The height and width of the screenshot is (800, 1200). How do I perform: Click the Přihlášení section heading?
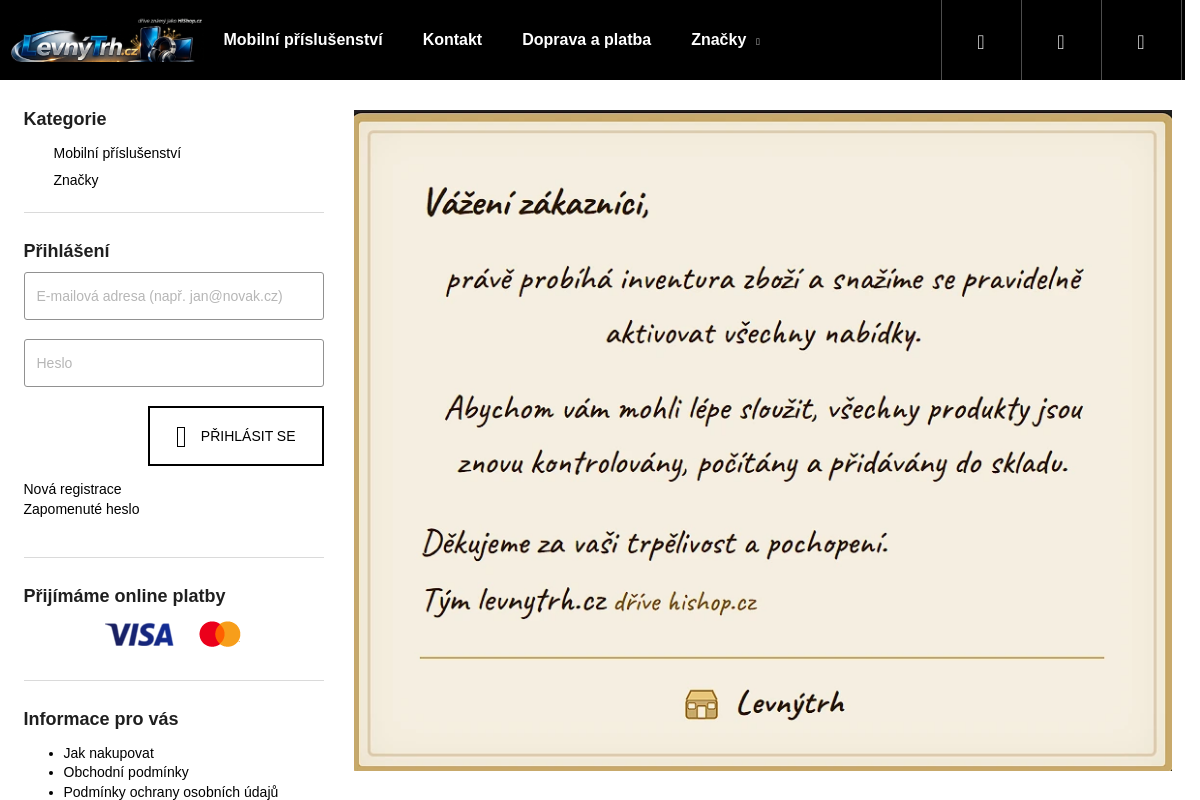pos(67,251)
